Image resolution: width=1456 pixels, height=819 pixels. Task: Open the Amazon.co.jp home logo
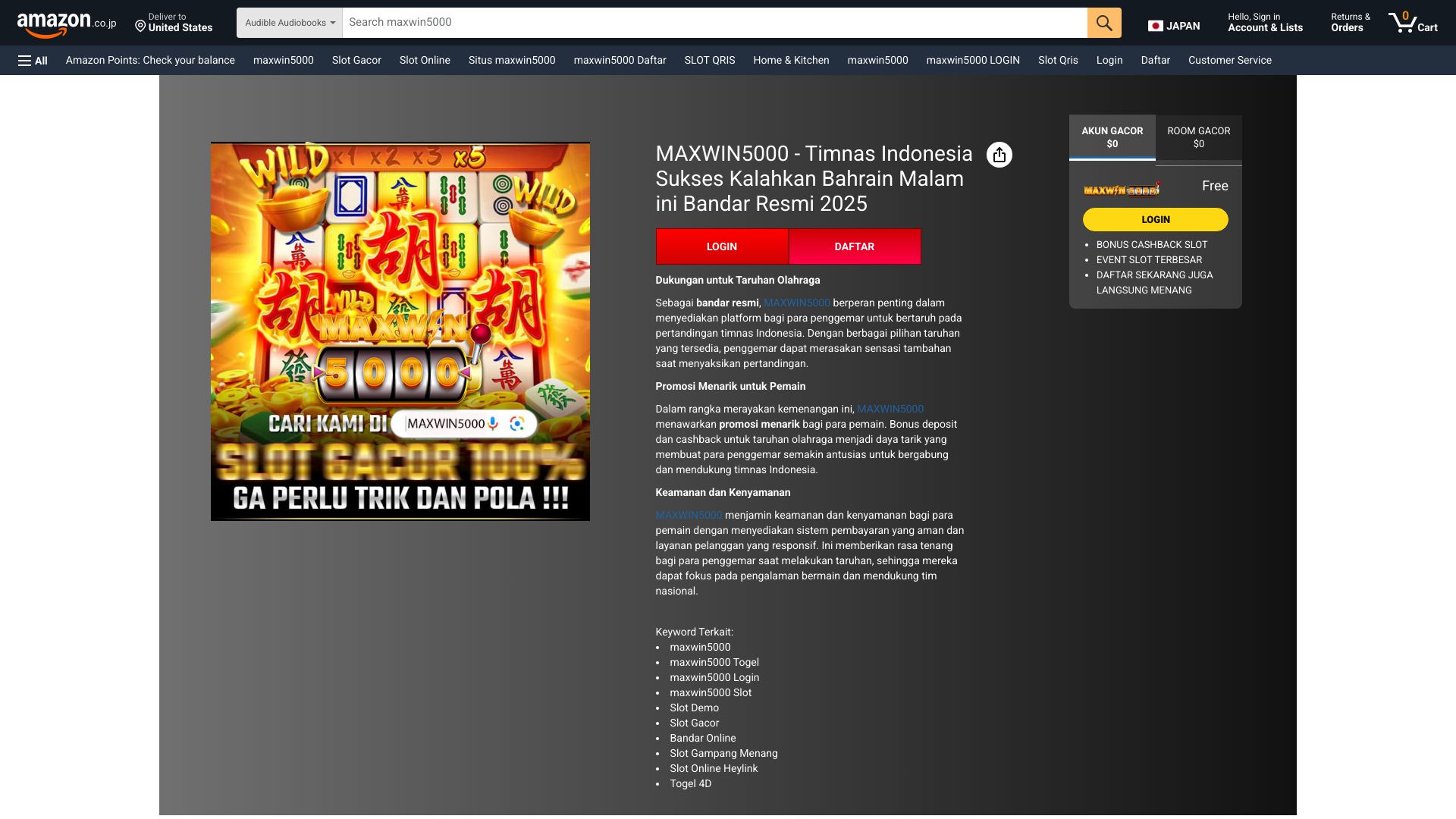[67, 24]
